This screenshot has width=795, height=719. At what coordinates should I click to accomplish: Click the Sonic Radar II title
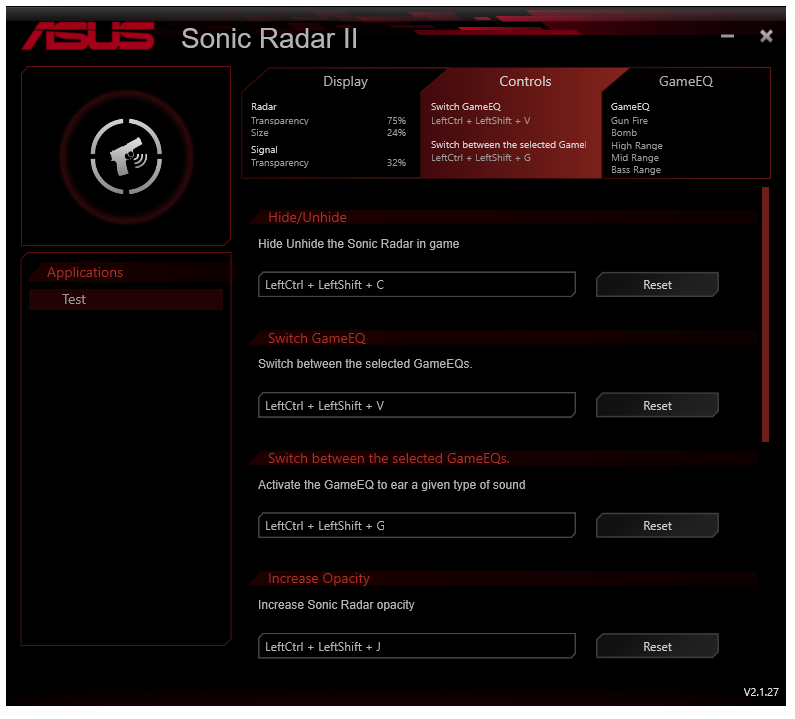[270, 39]
